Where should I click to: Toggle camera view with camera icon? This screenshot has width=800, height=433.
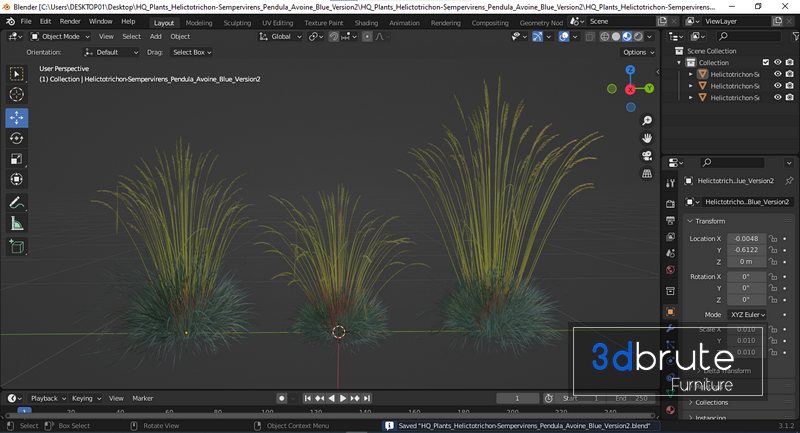click(647, 156)
